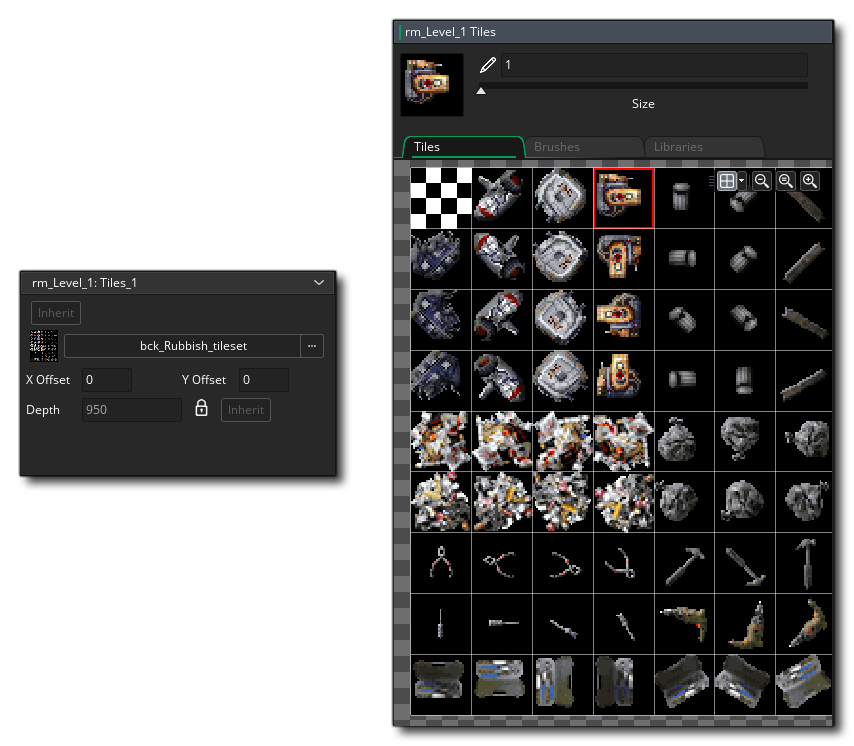The height and width of the screenshot is (746, 854).
Task: Click the bck_Rubbish_tileset thumbnail preview
Action: (44, 345)
